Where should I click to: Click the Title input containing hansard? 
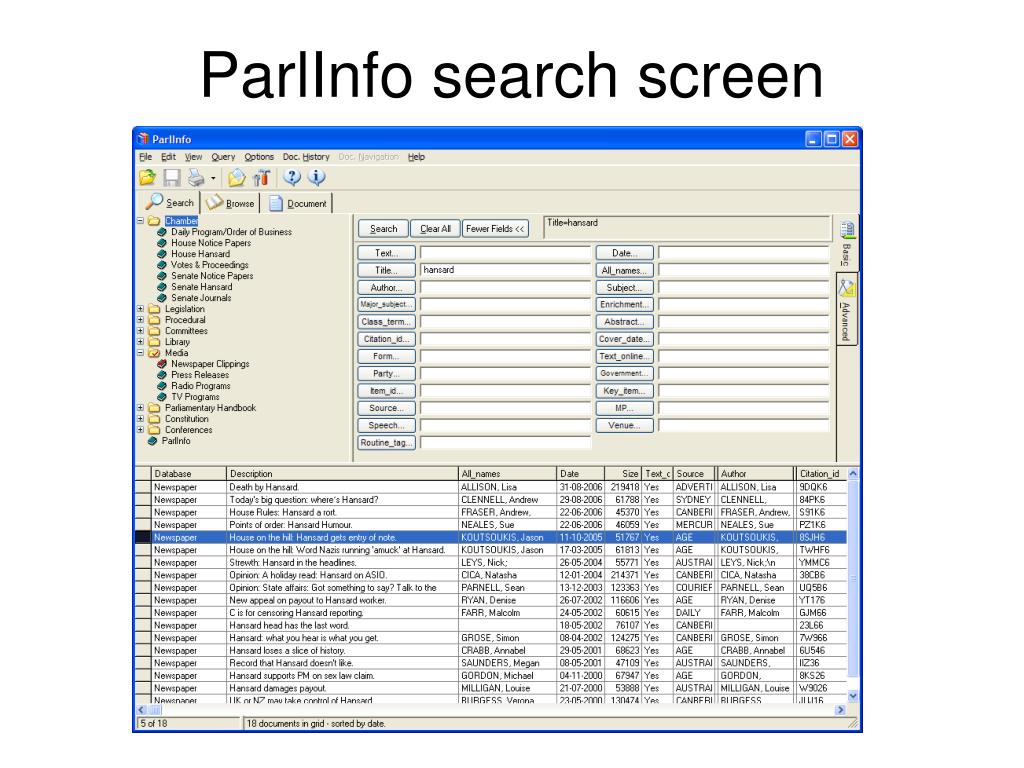coord(505,270)
